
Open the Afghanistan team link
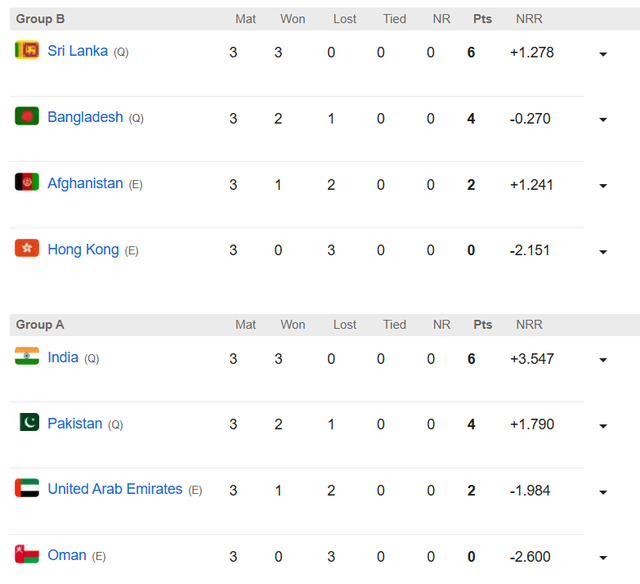(85, 183)
